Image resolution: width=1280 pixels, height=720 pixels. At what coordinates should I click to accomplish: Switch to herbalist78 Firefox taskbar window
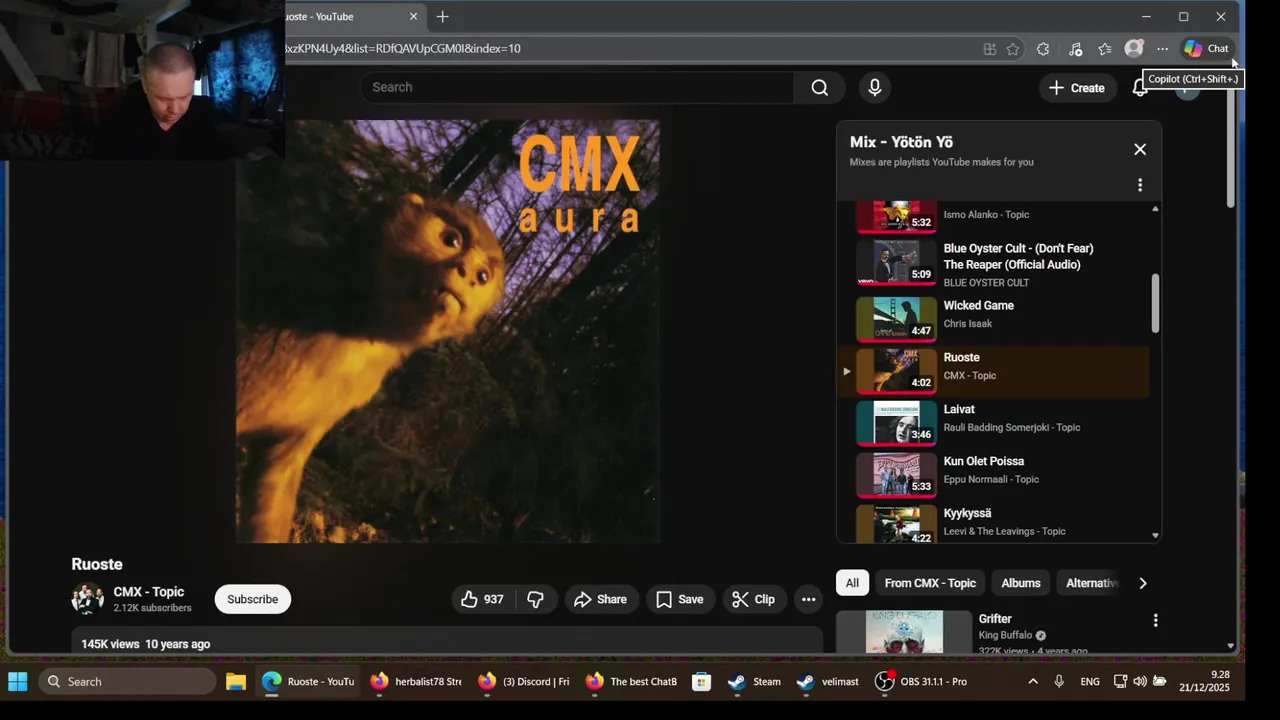[x=415, y=682]
